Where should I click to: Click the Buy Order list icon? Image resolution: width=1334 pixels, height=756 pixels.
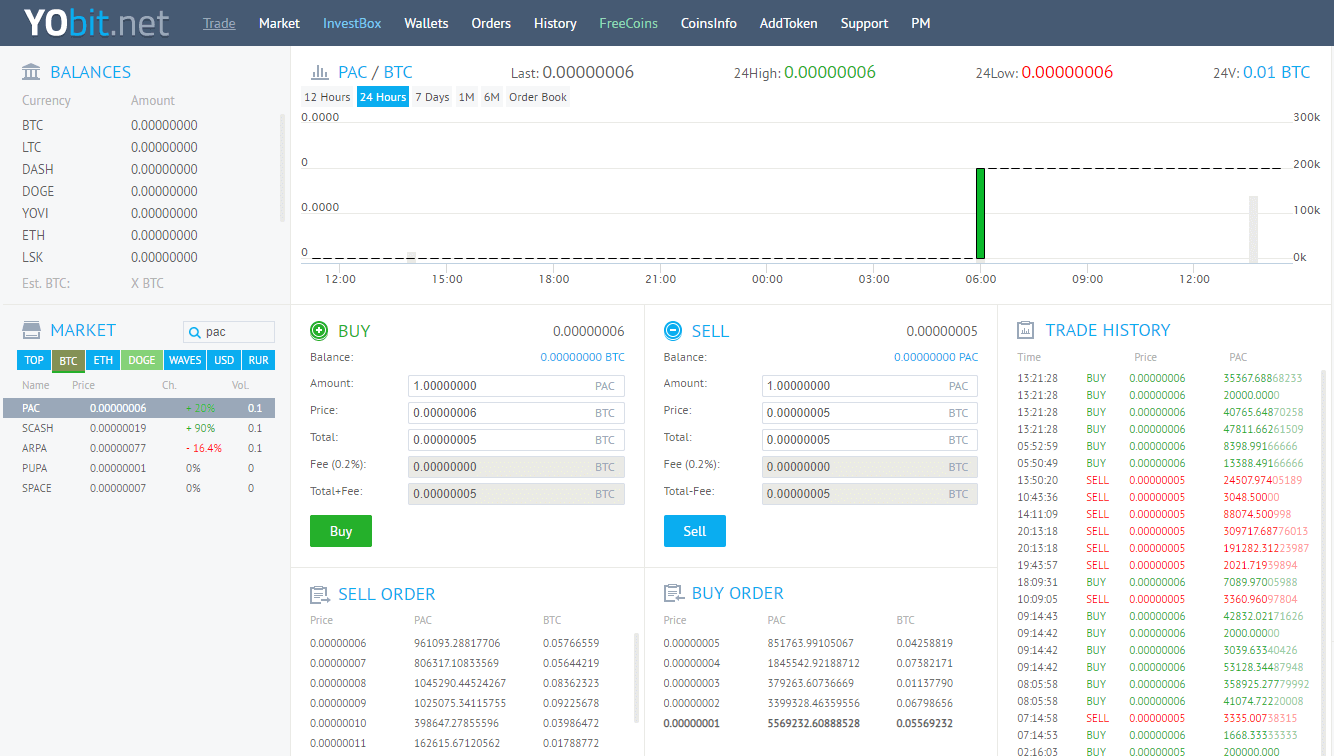(674, 594)
